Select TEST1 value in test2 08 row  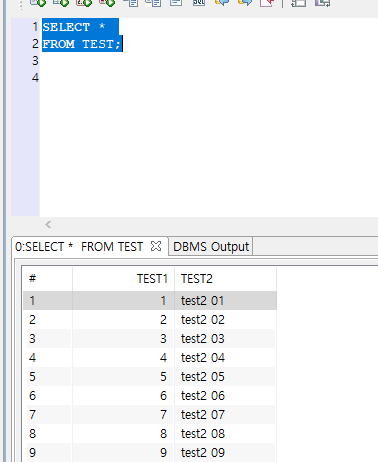coord(123,434)
